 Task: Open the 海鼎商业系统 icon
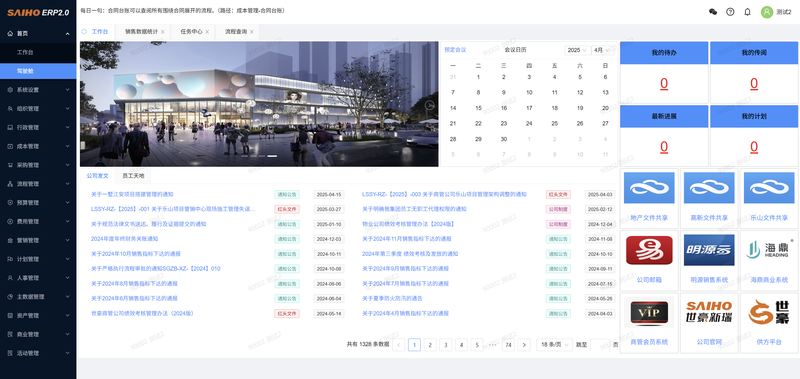(769, 250)
